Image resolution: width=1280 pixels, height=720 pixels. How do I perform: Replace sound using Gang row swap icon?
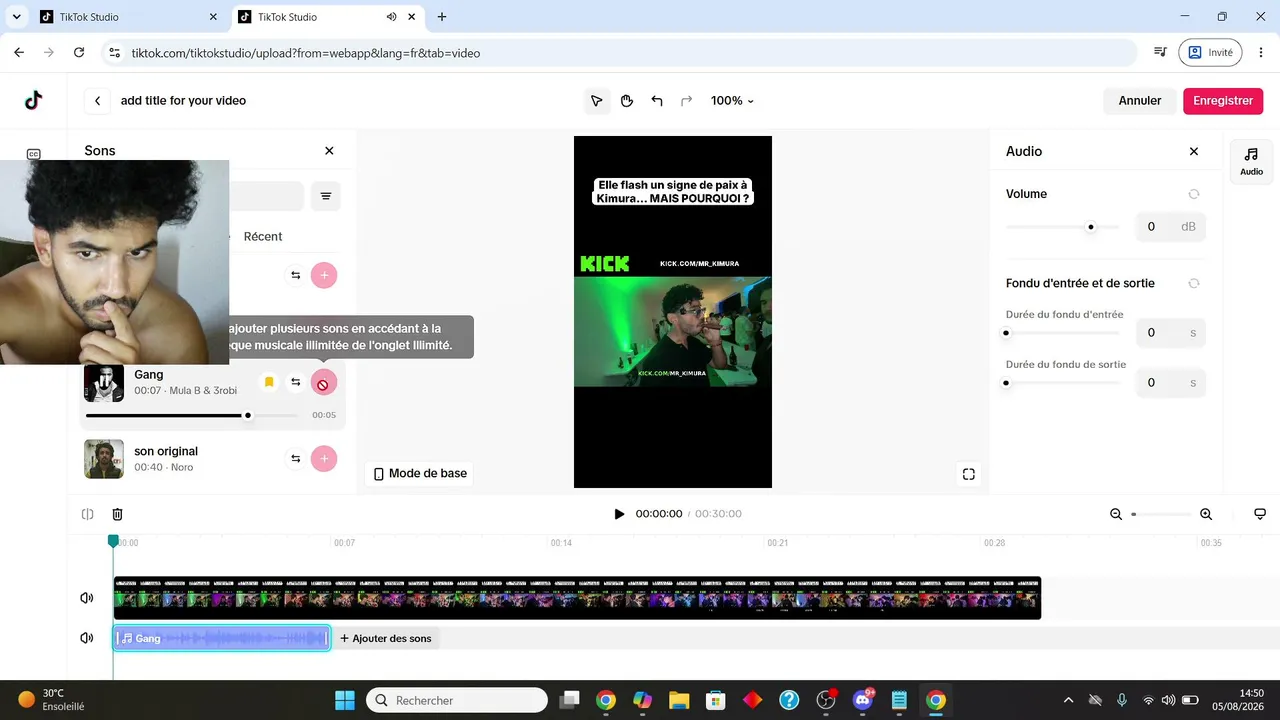point(296,383)
